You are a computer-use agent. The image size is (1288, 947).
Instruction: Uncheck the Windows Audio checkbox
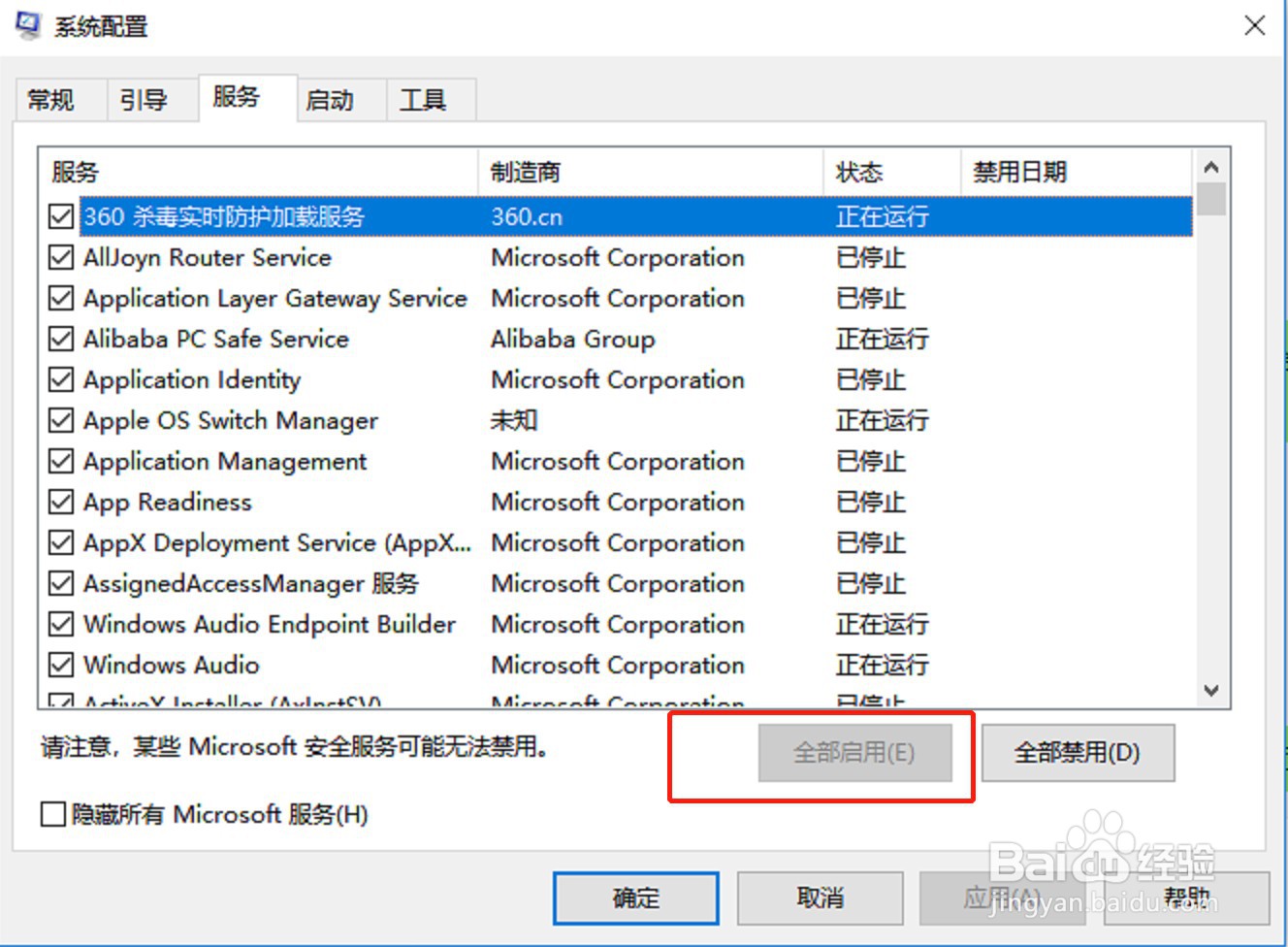[x=60, y=665]
